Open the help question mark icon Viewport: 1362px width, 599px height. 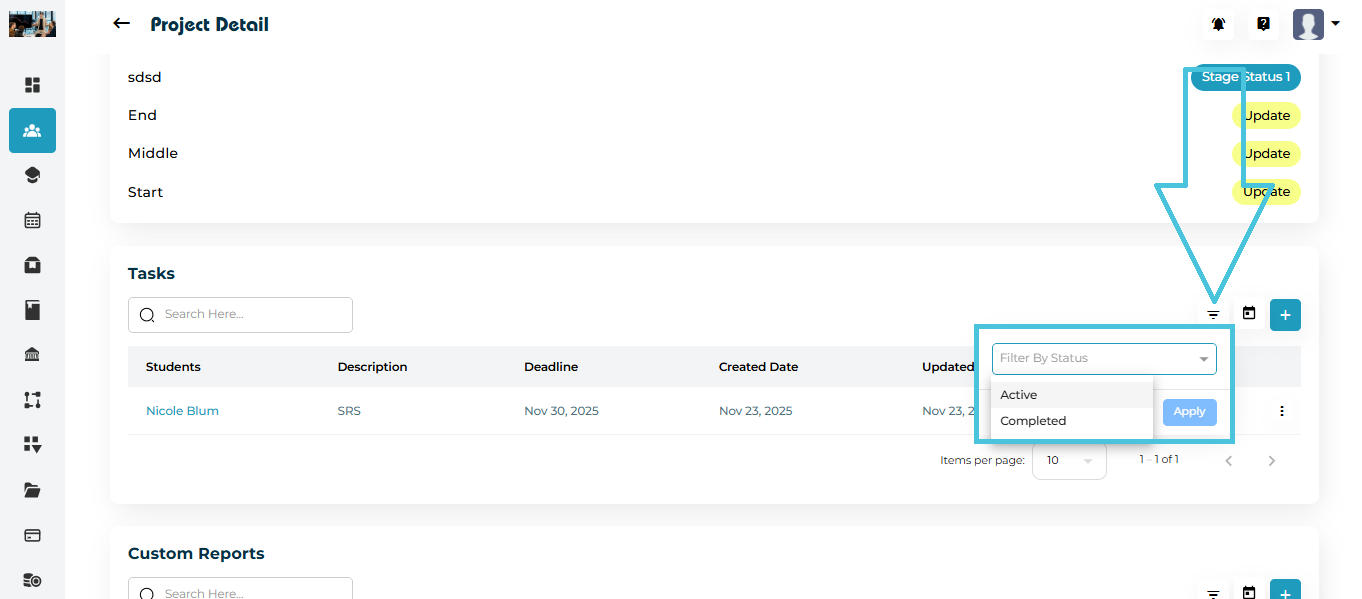point(1263,24)
